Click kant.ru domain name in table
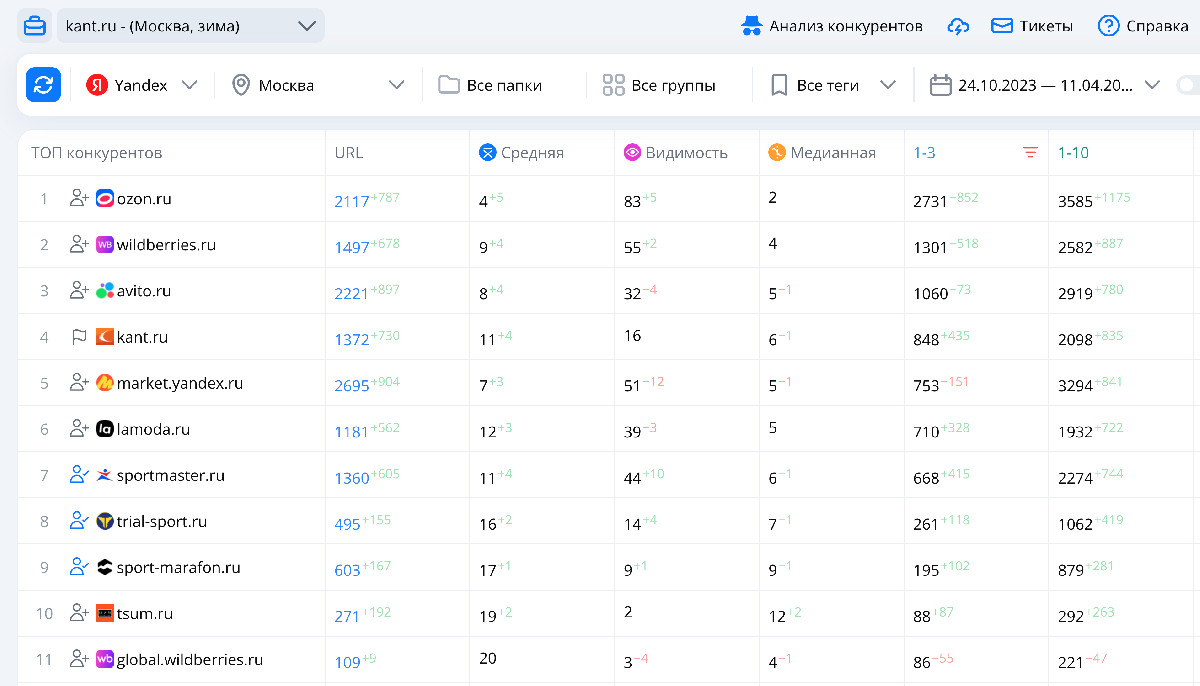This screenshot has width=1200, height=686. click(x=142, y=337)
